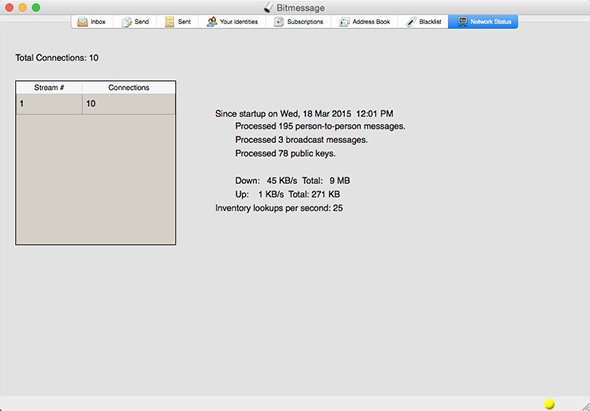Select connections cell showing 10

click(x=129, y=104)
